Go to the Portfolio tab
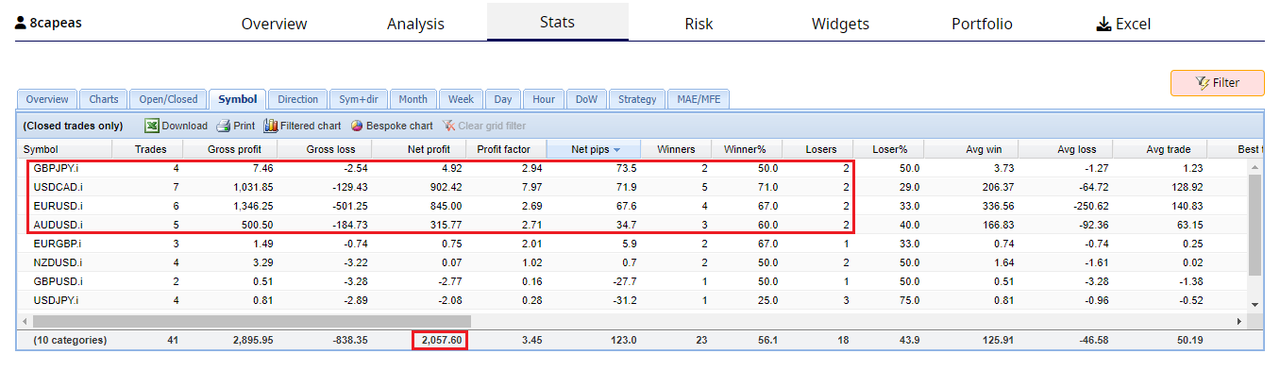 coord(982,24)
